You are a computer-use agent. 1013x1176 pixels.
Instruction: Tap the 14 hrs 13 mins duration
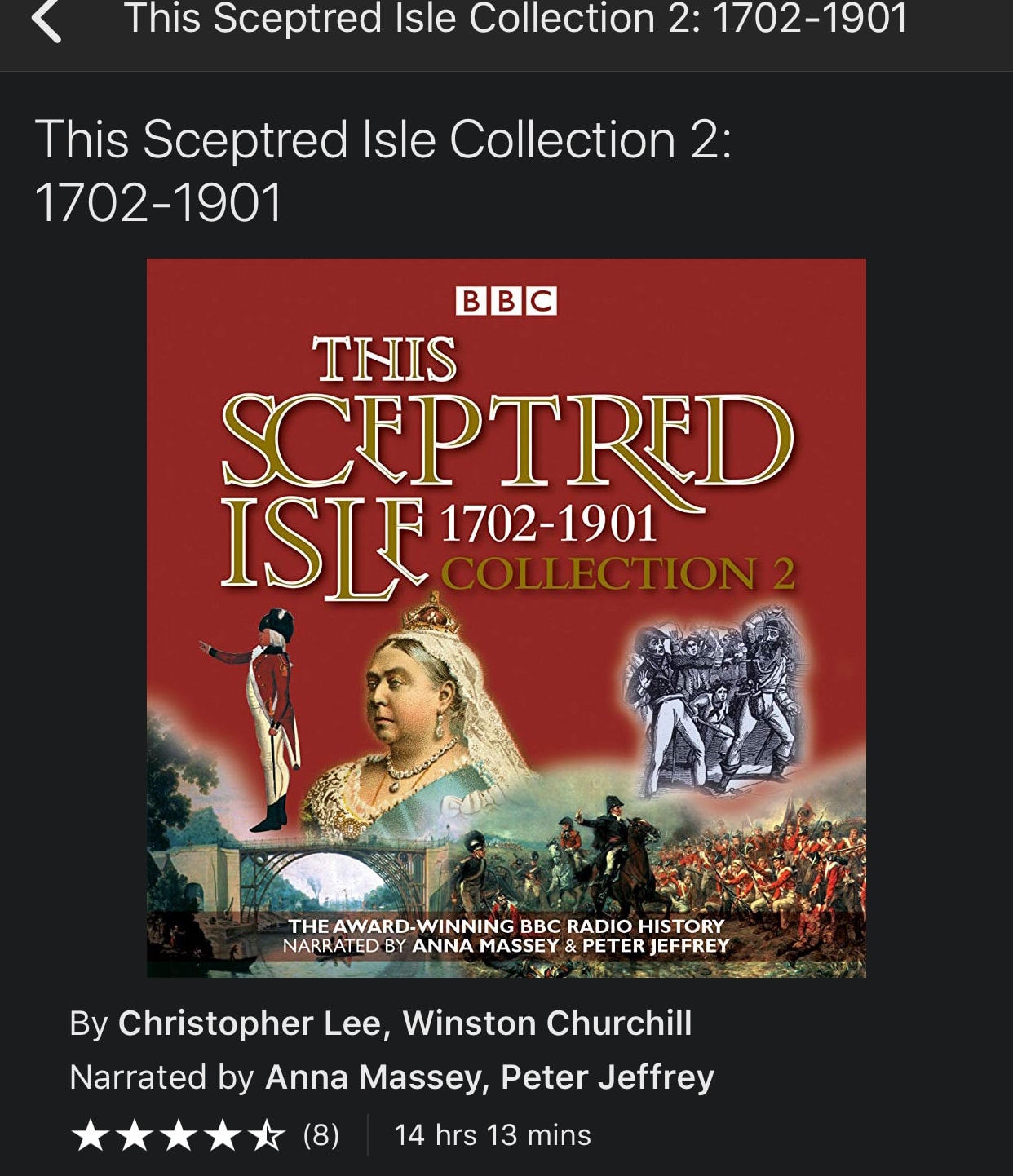click(x=493, y=1135)
